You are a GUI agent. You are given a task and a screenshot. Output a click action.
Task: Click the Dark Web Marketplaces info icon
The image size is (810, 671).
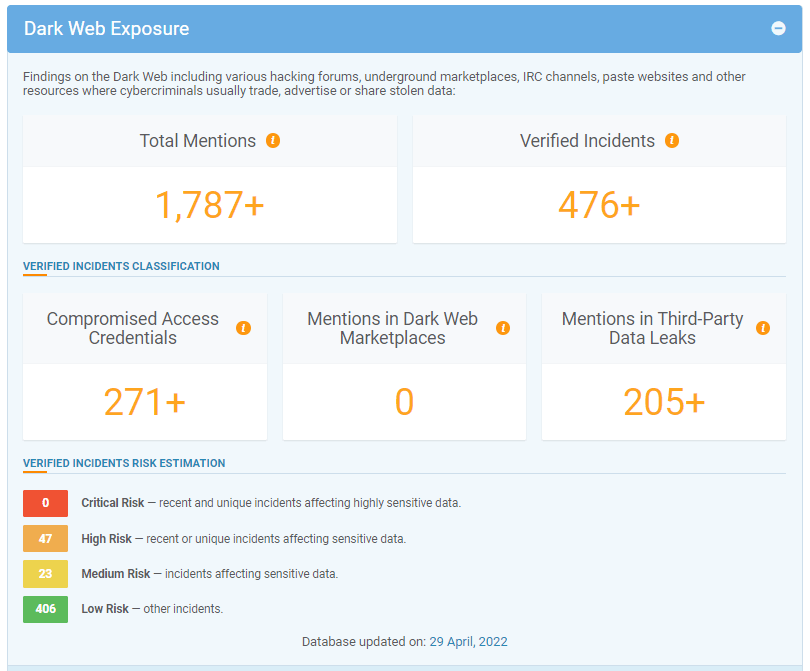tap(503, 328)
